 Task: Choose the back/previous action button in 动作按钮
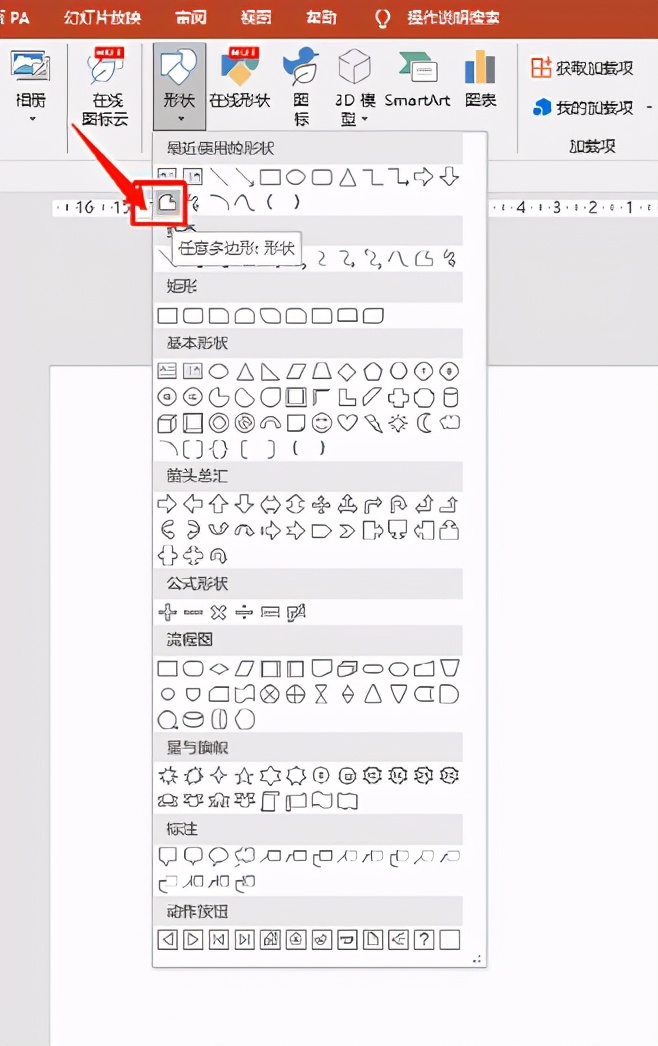[168, 940]
